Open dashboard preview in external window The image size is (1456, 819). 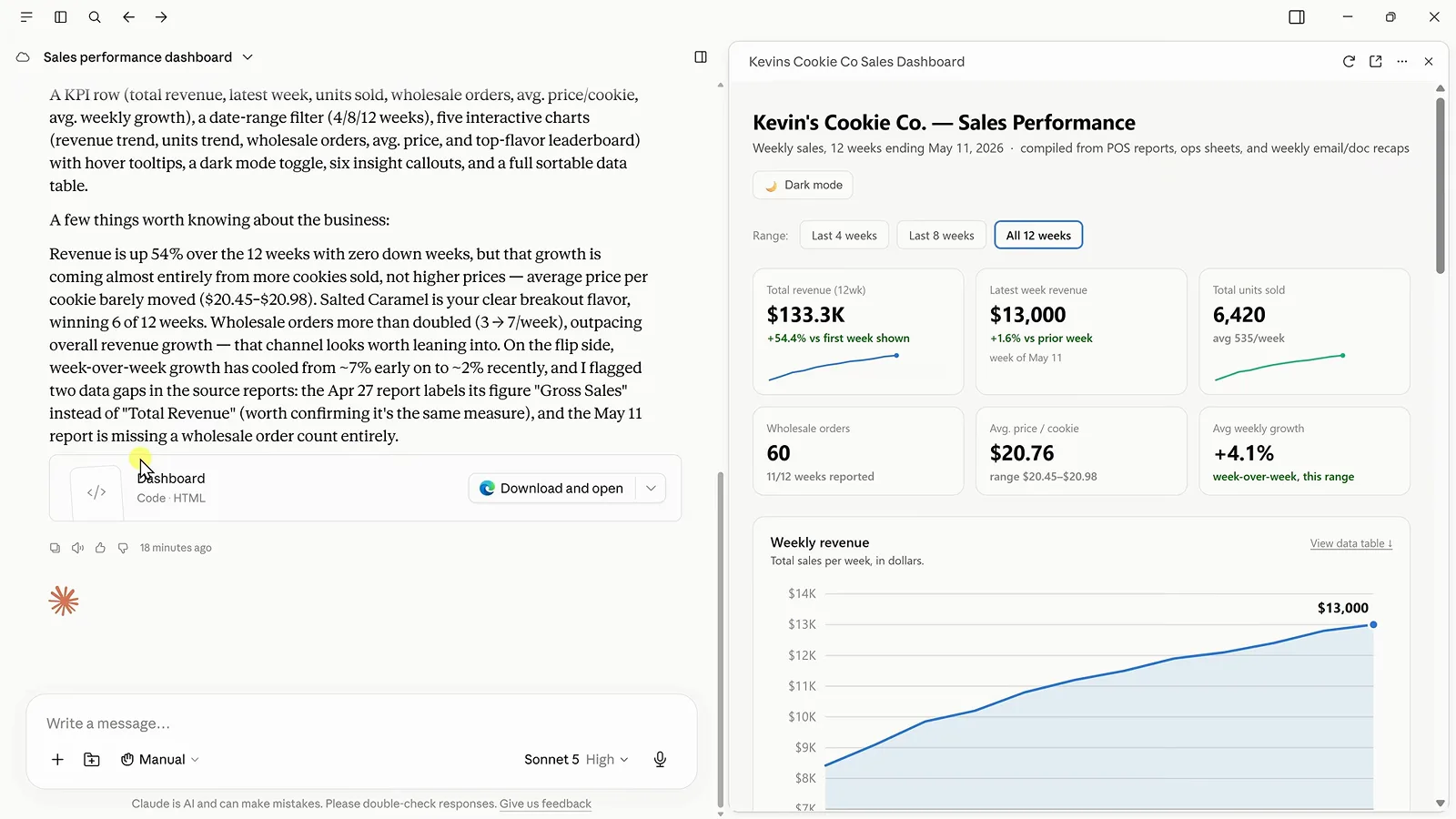pyautogui.click(x=1376, y=61)
